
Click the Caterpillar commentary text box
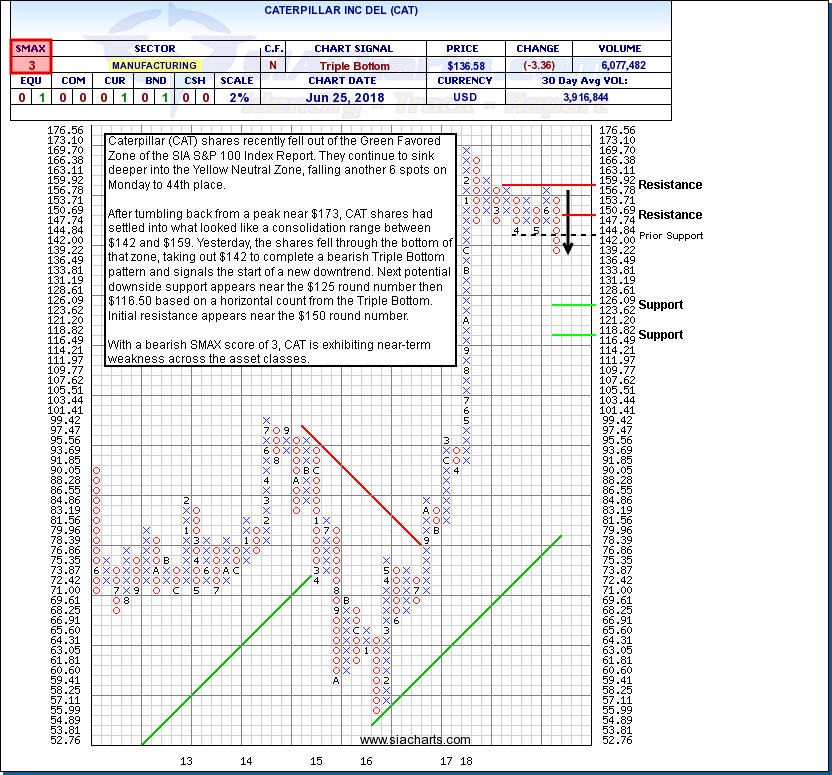[280, 249]
